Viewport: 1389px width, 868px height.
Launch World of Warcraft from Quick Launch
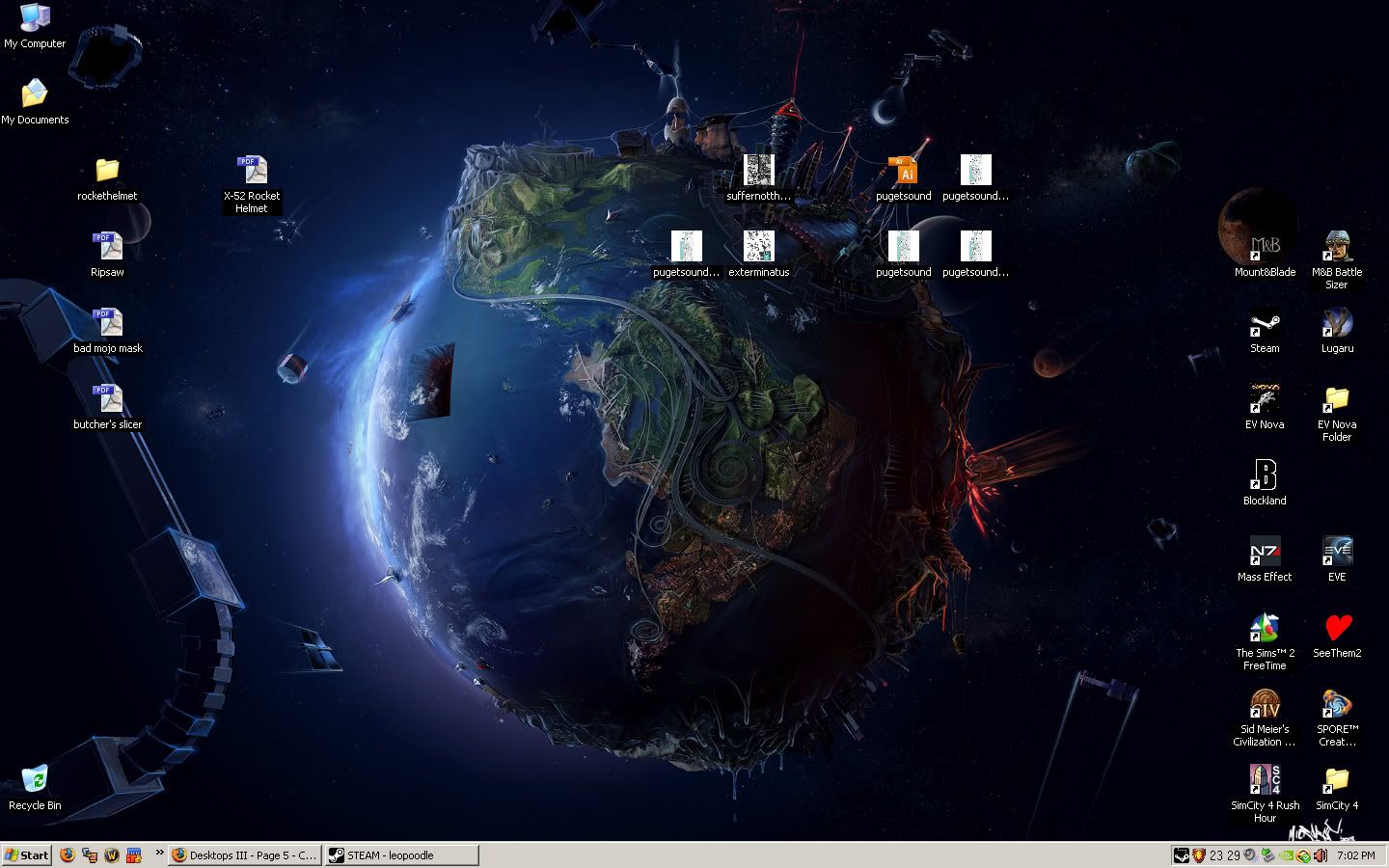click(x=112, y=855)
